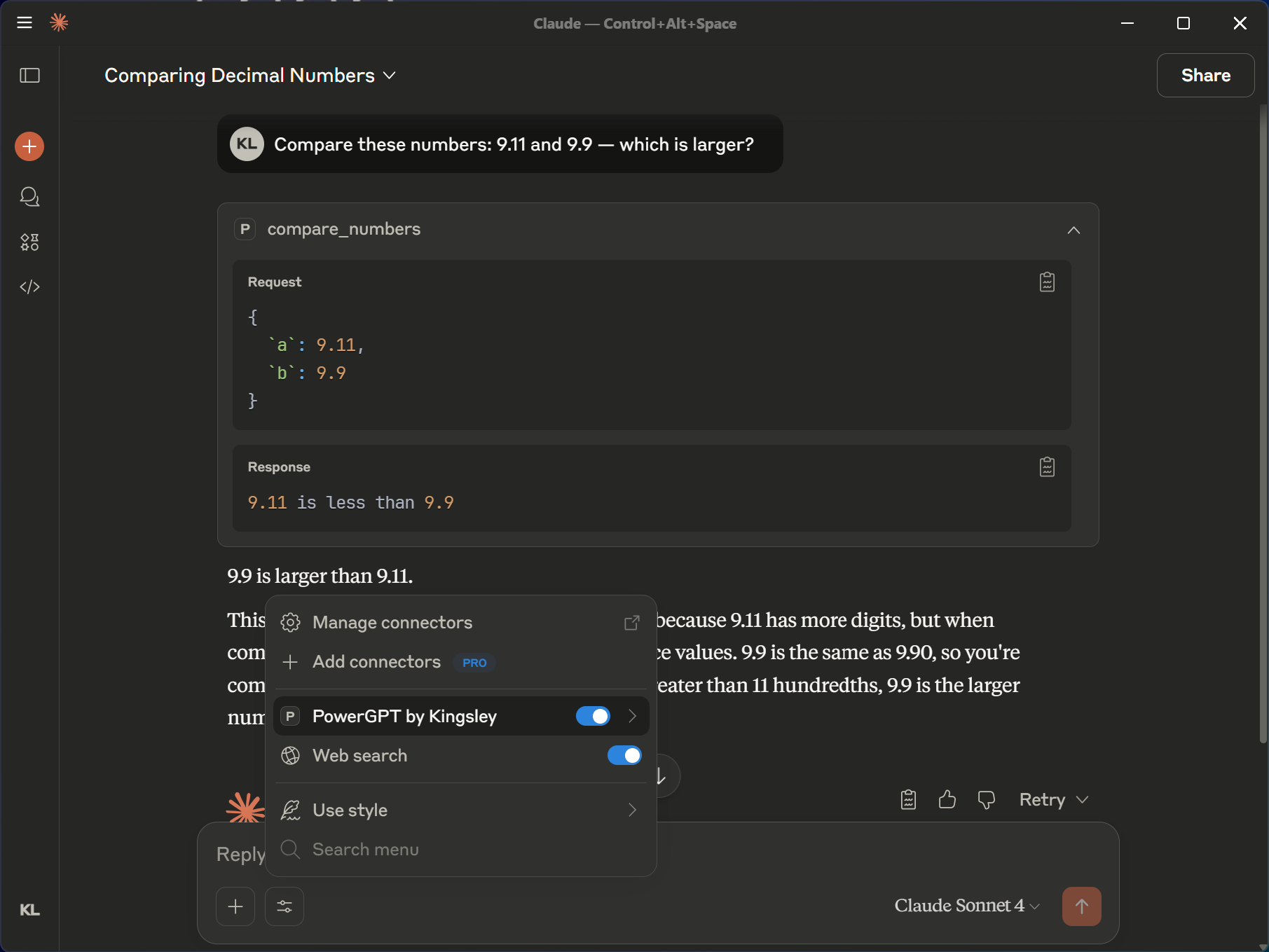Open the chats history icon
Screen dimensions: 1269x952
(29, 197)
